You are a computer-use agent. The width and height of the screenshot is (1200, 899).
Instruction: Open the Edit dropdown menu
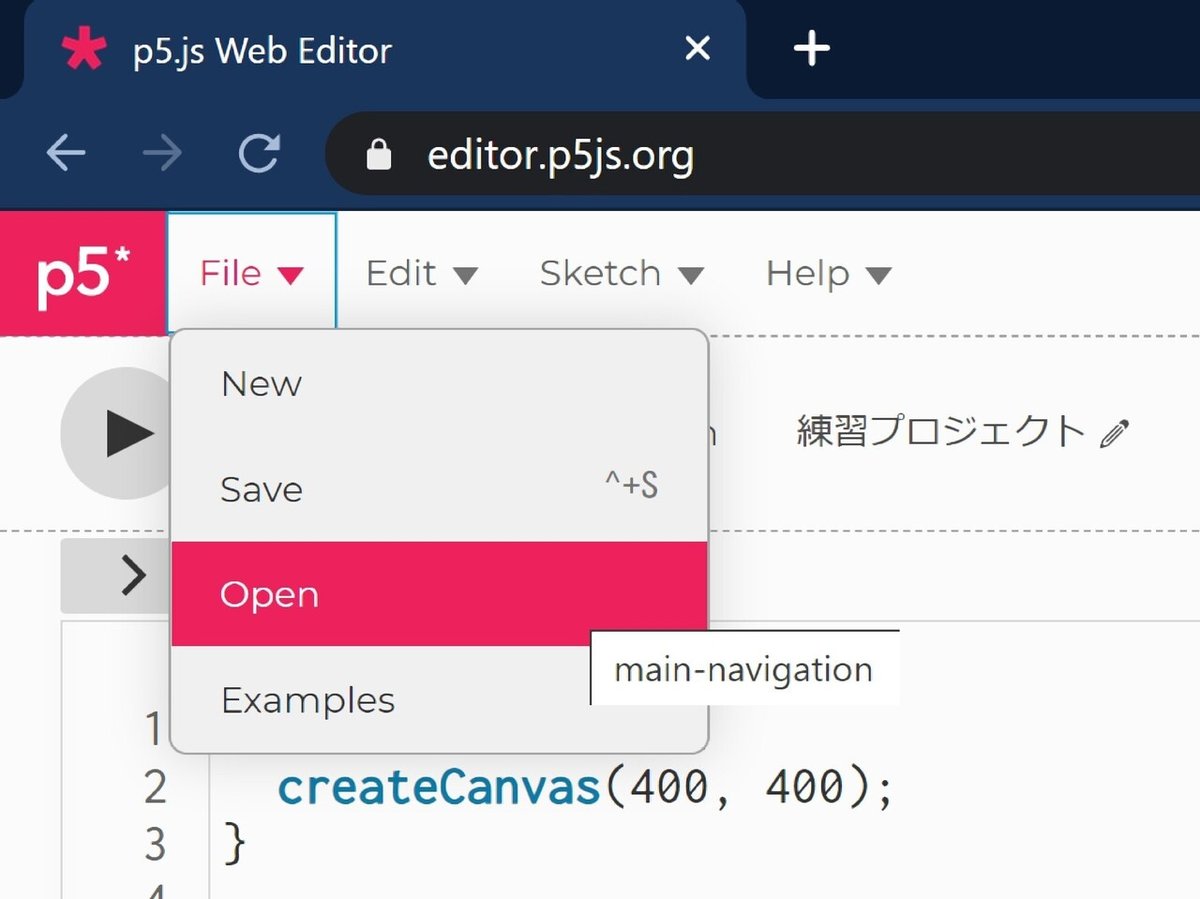tap(421, 274)
